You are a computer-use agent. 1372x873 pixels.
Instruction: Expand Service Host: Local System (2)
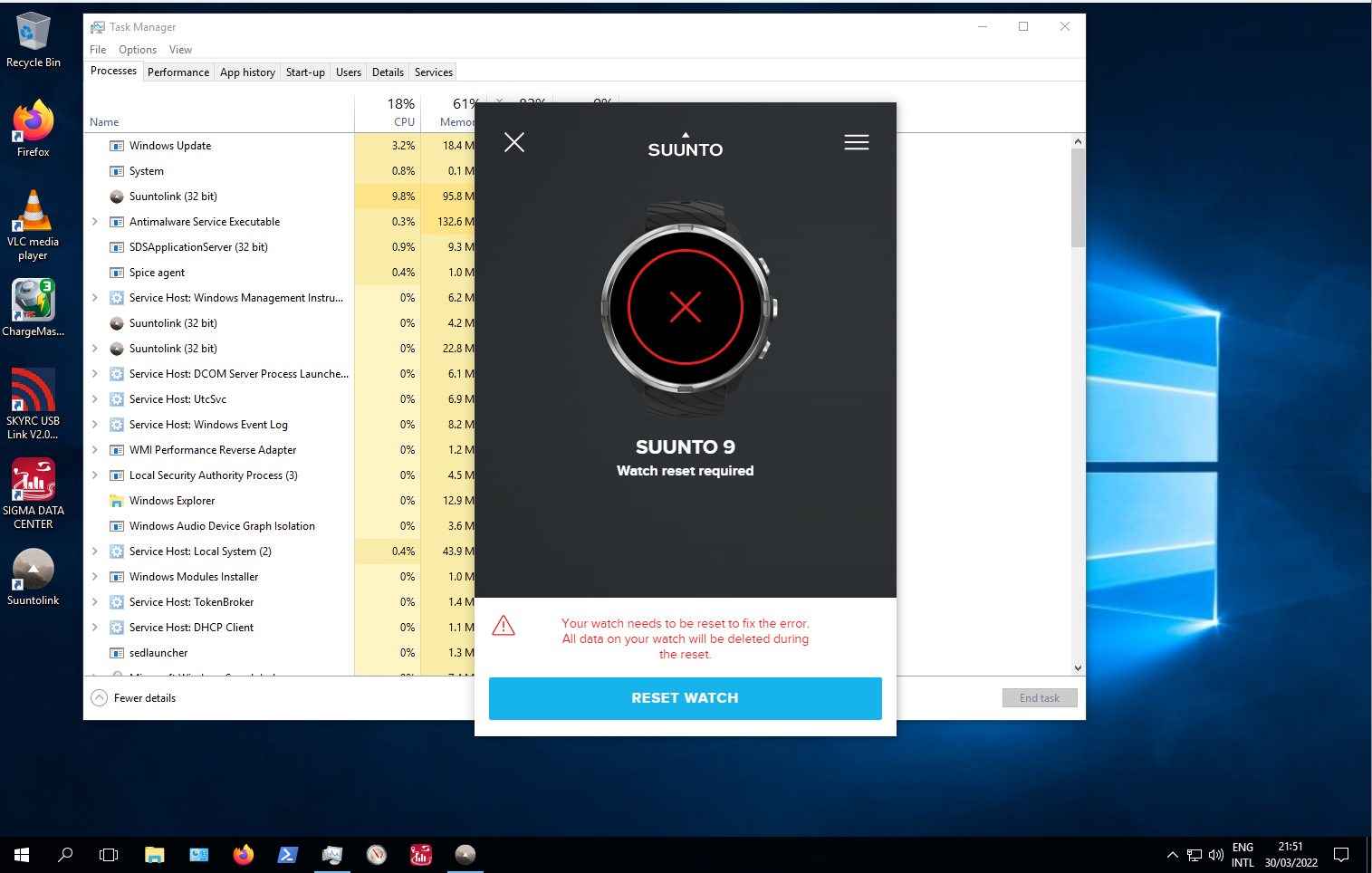tap(95, 552)
